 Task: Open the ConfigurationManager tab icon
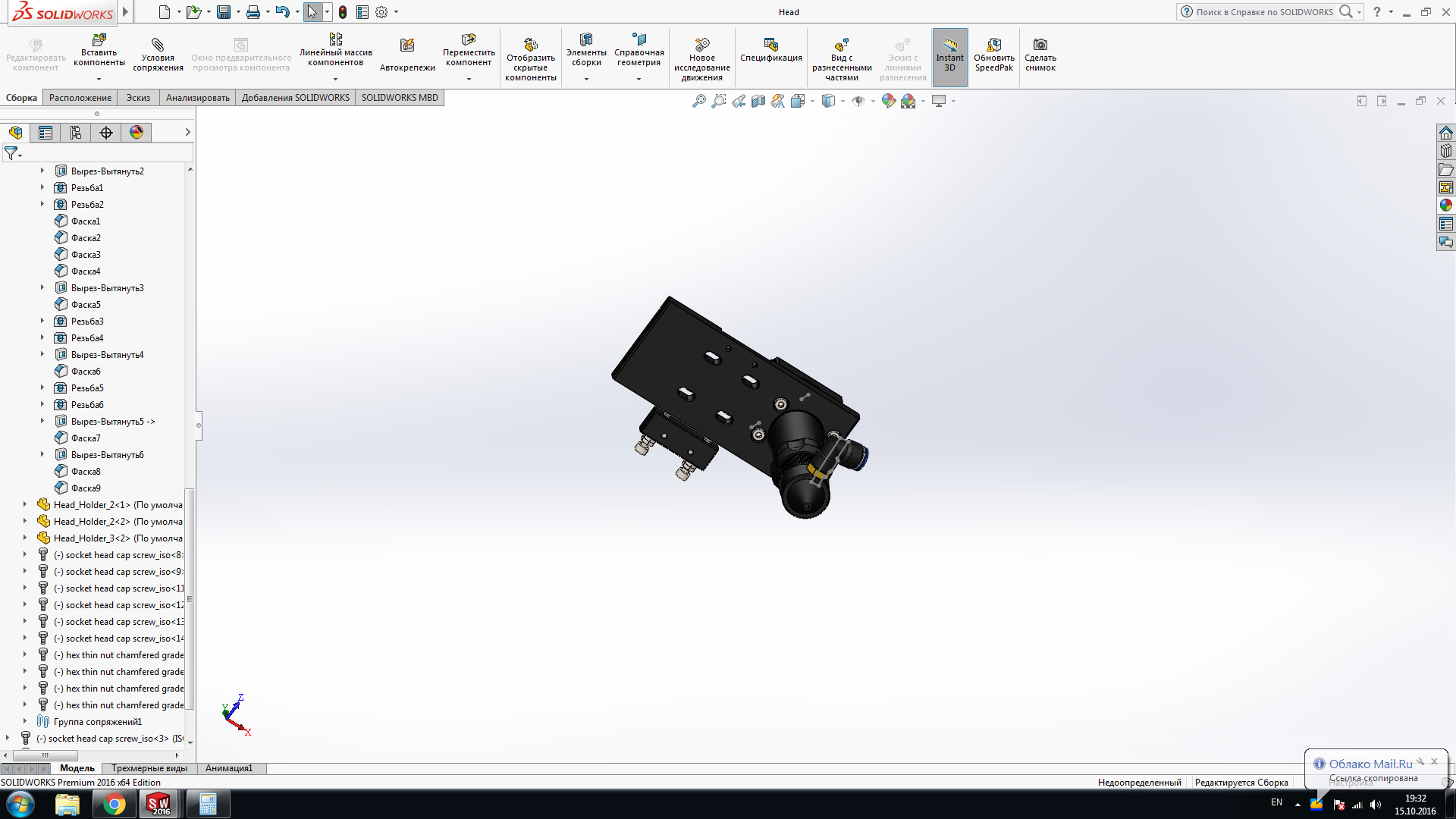tap(76, 133)
